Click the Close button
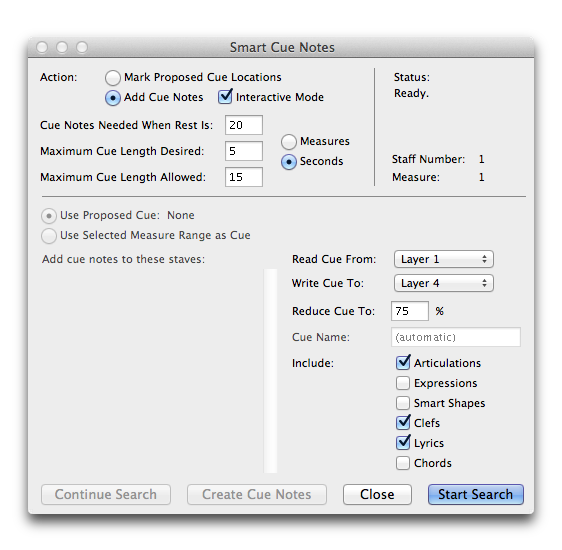562x550 pixels. [x=377, y=494]
